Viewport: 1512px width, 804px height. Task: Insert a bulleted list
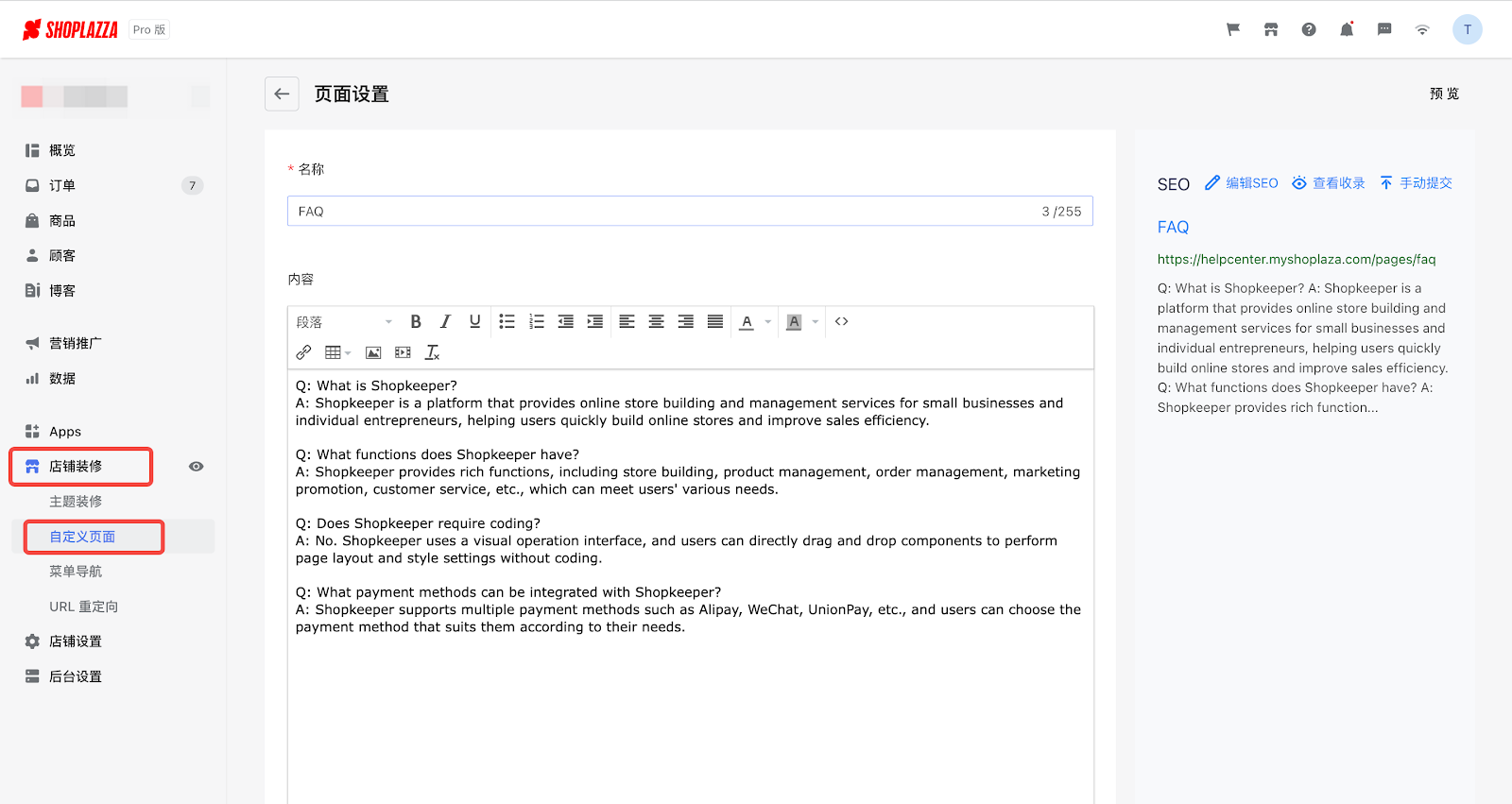coord(507,322)
